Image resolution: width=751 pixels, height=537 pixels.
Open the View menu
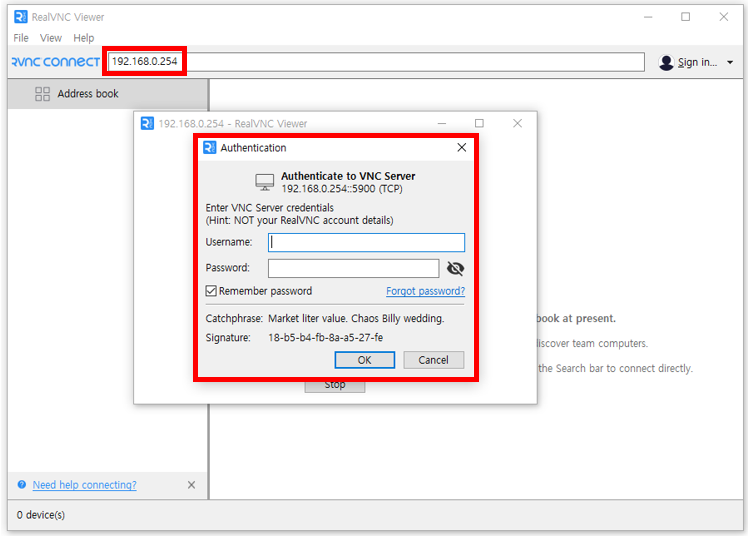pyautogui.click(x=50, y=38)
